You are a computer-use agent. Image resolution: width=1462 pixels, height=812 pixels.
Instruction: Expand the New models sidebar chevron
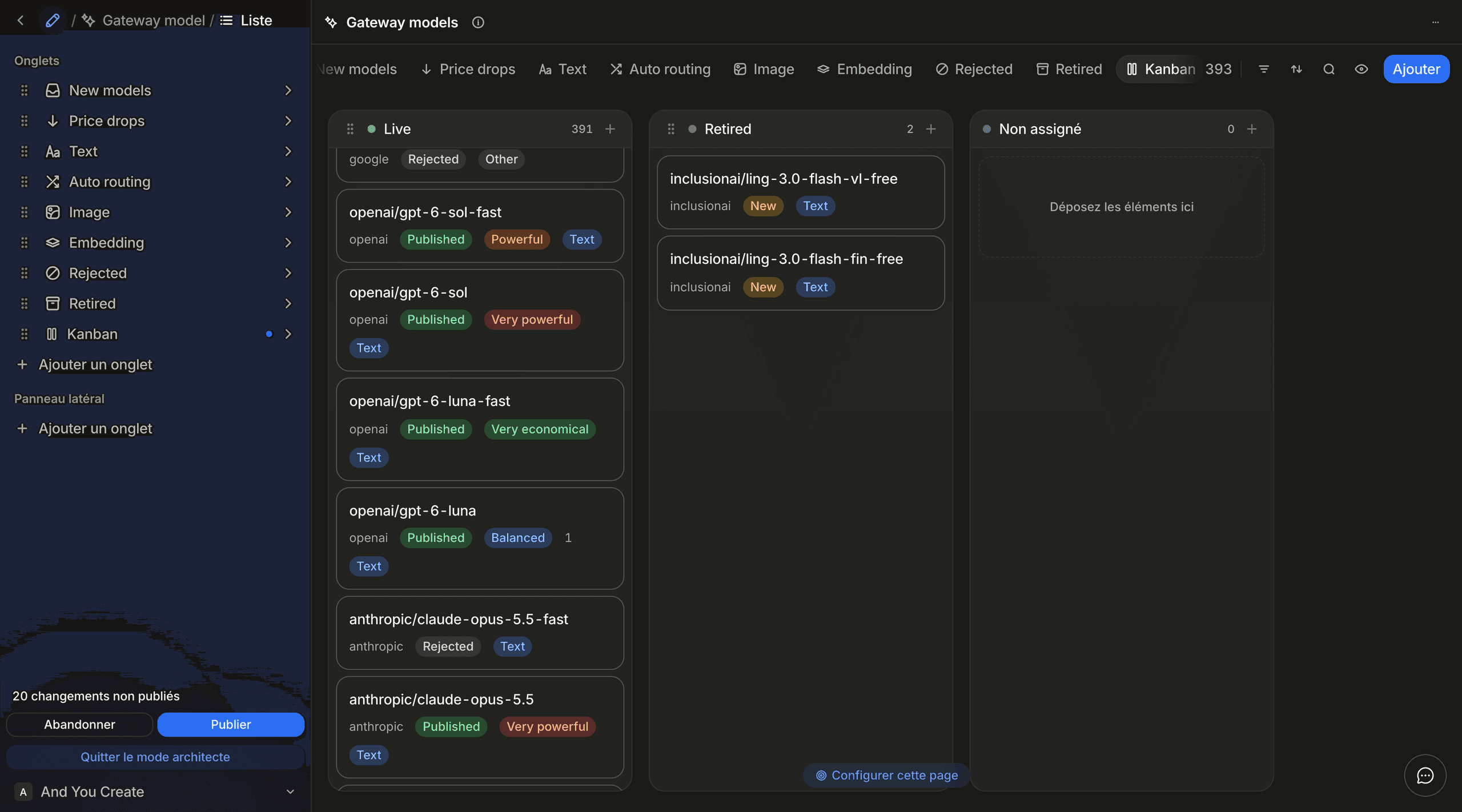[288, 90]
